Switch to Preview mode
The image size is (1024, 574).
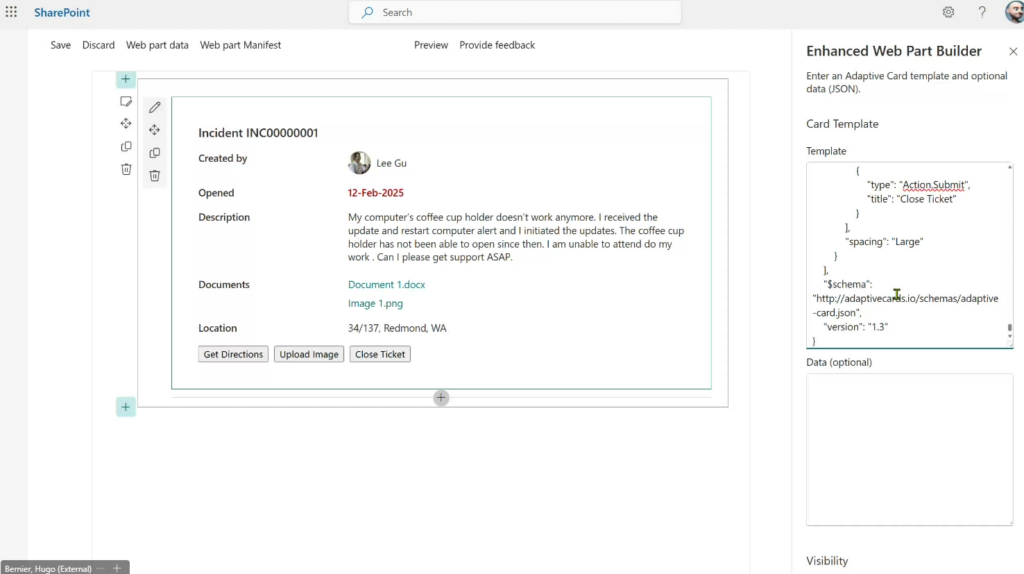tap(431, 45)
